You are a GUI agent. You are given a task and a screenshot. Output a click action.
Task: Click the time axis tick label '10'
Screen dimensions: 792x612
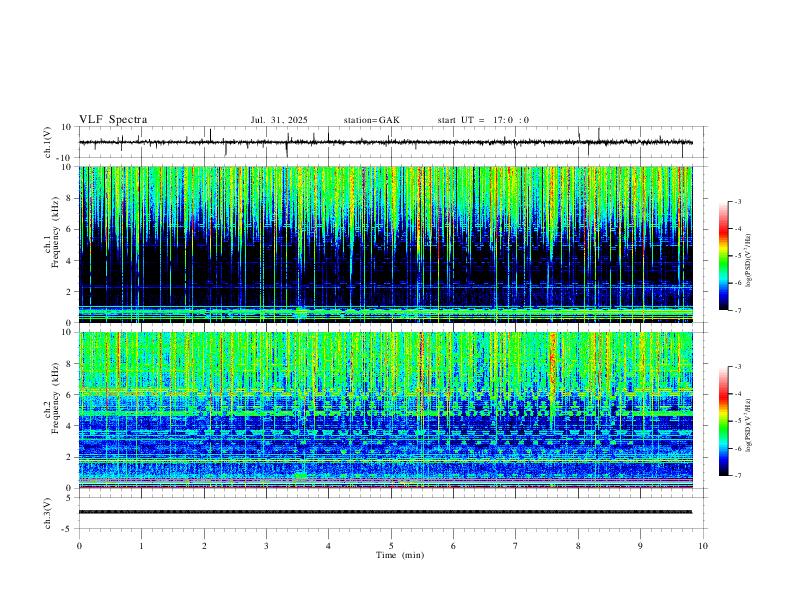(703, 546)
